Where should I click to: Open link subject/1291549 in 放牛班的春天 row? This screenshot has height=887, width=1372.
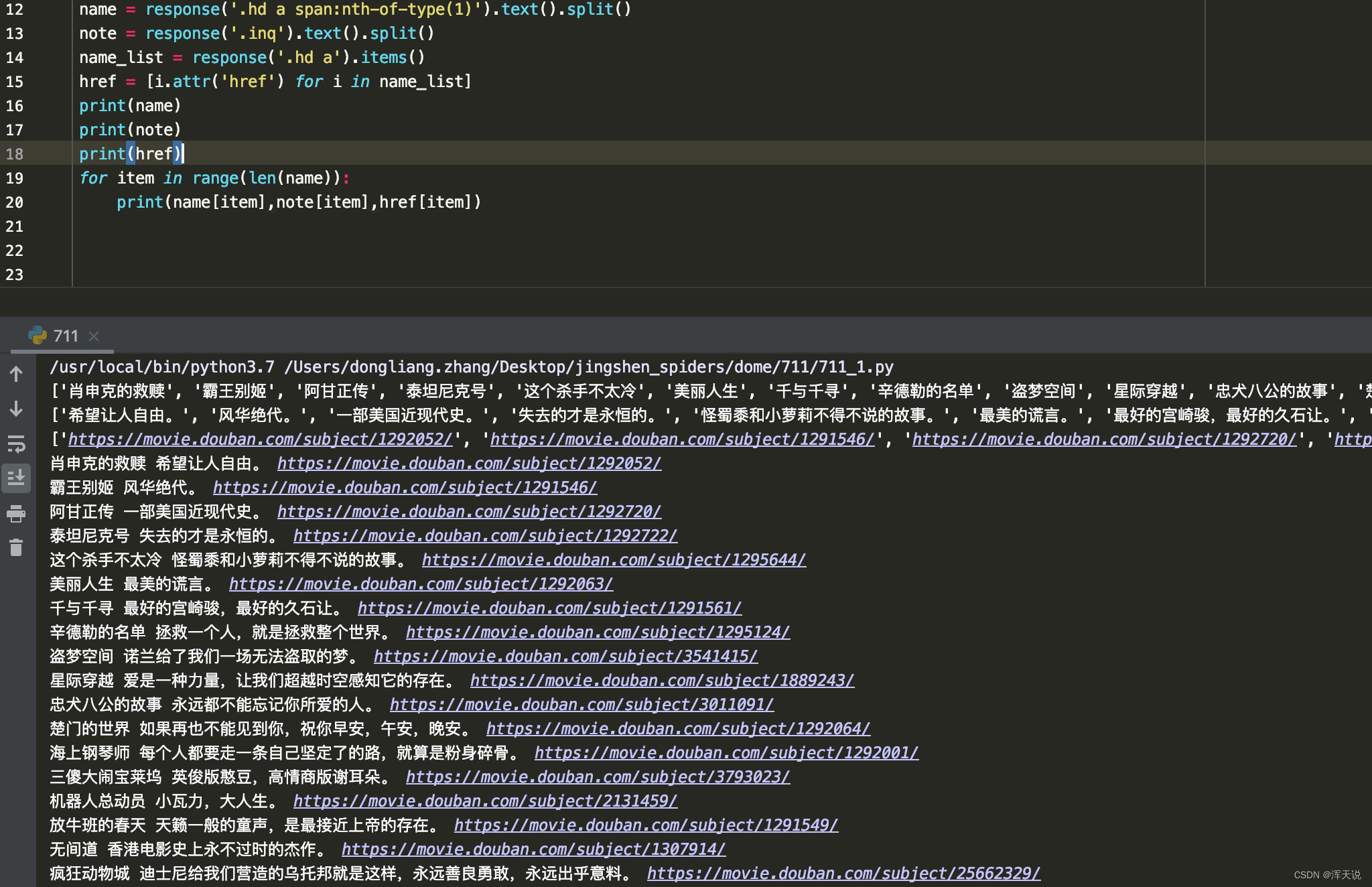click(646, 825)
